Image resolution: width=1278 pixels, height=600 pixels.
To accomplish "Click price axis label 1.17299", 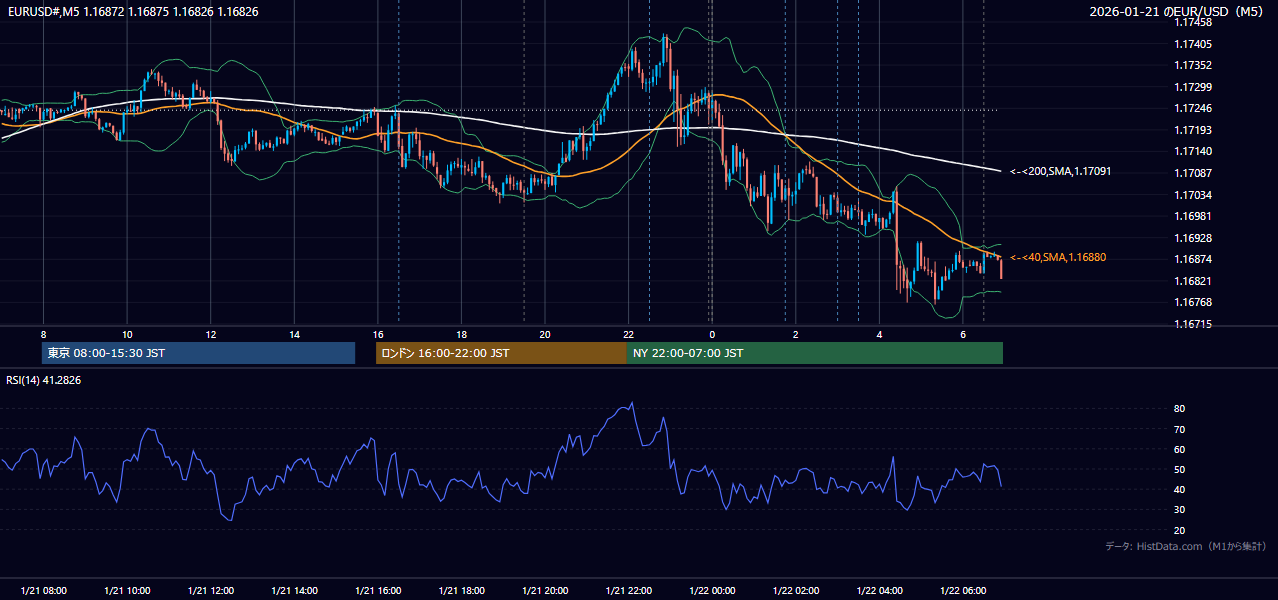I will 1193,87.
